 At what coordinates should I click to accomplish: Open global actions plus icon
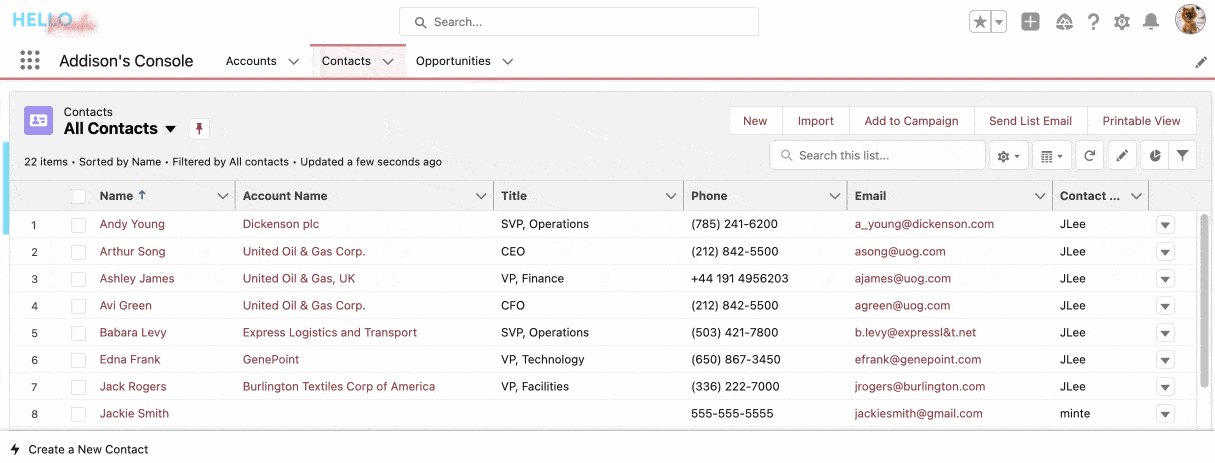click(1031, 22)
